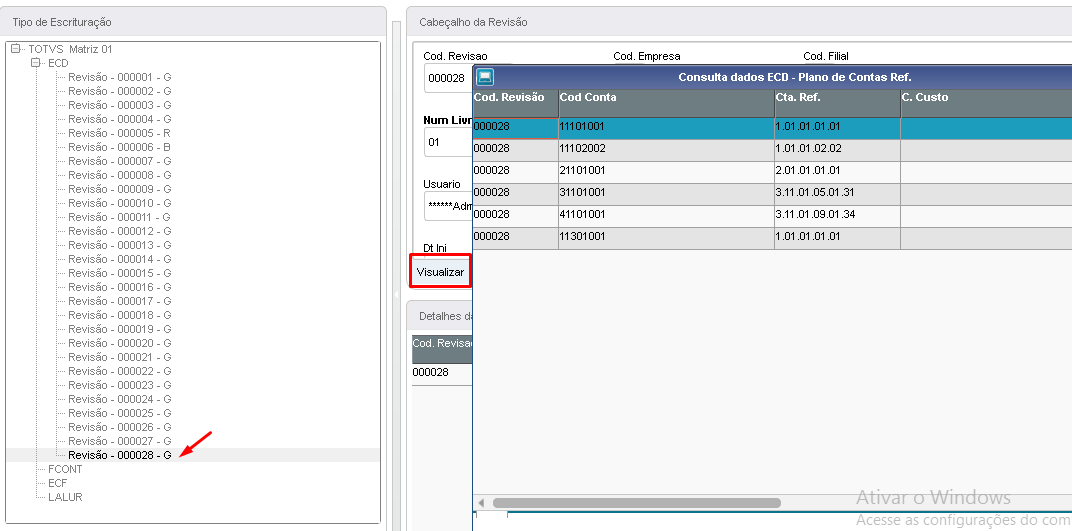Select Revisão - 000017 - G
1072x531 pixels.
point(120,301)
